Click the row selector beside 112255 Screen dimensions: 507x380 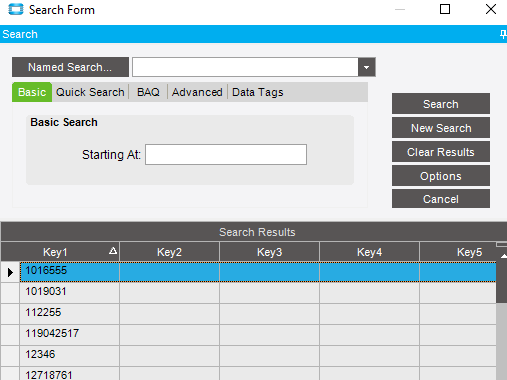click(10, 314)
